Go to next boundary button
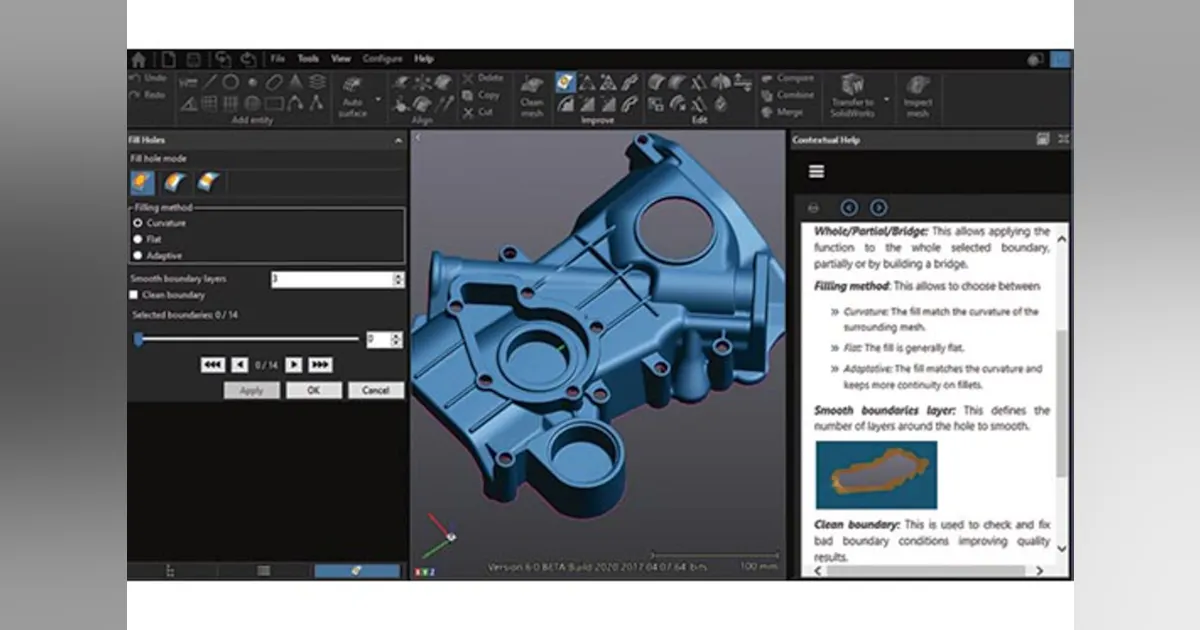The image size is (1200, 630). [293, 365]
